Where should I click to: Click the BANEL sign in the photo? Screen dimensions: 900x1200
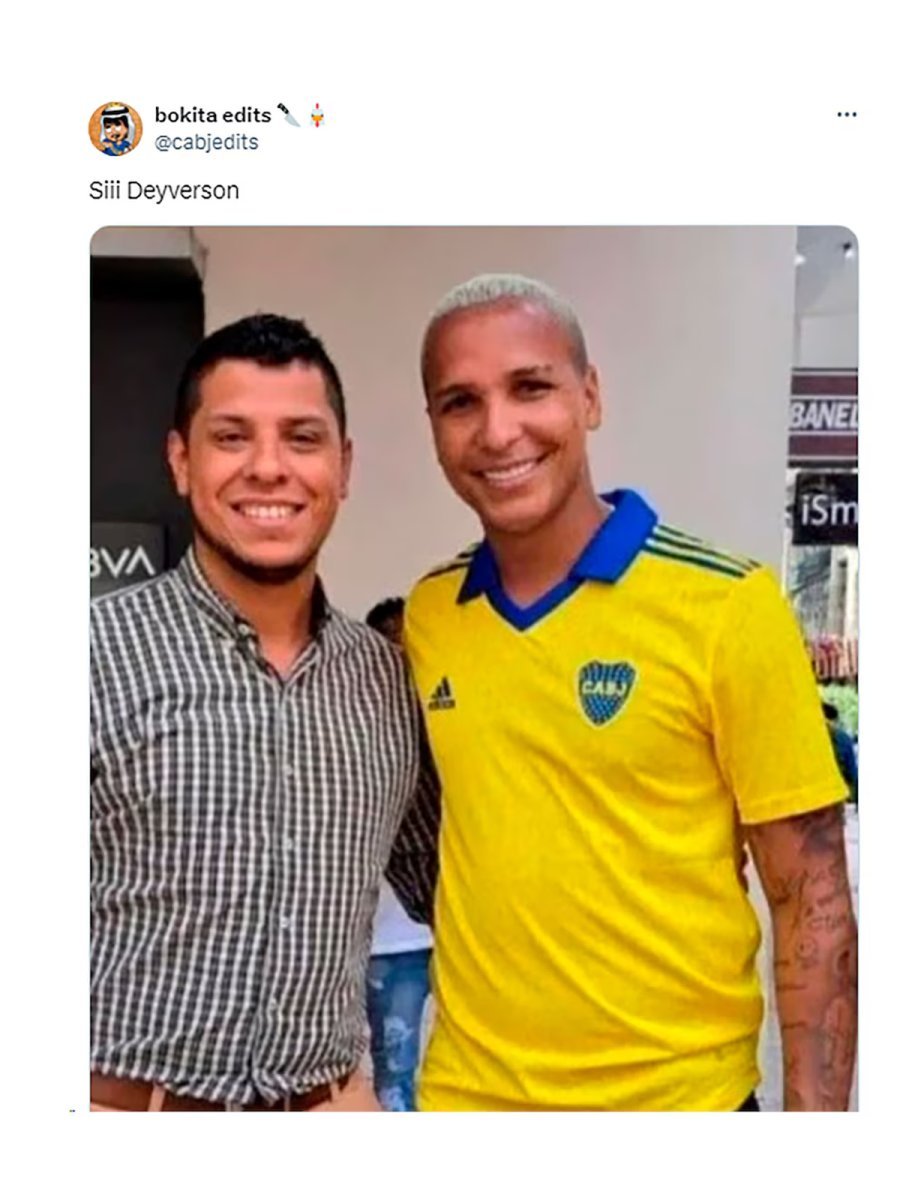(822, 416)
